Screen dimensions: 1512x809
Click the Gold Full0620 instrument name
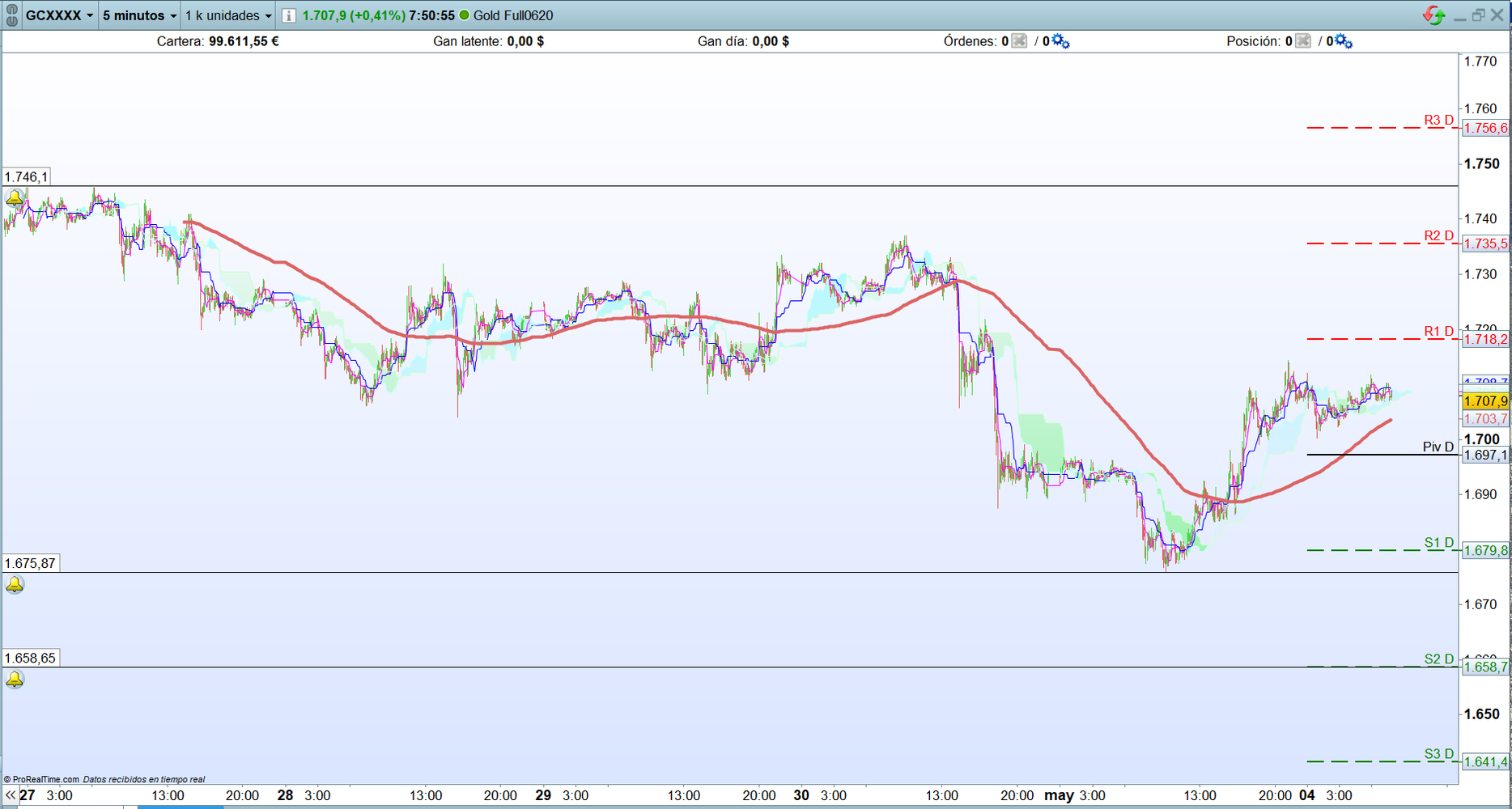[x=513, y=15]
